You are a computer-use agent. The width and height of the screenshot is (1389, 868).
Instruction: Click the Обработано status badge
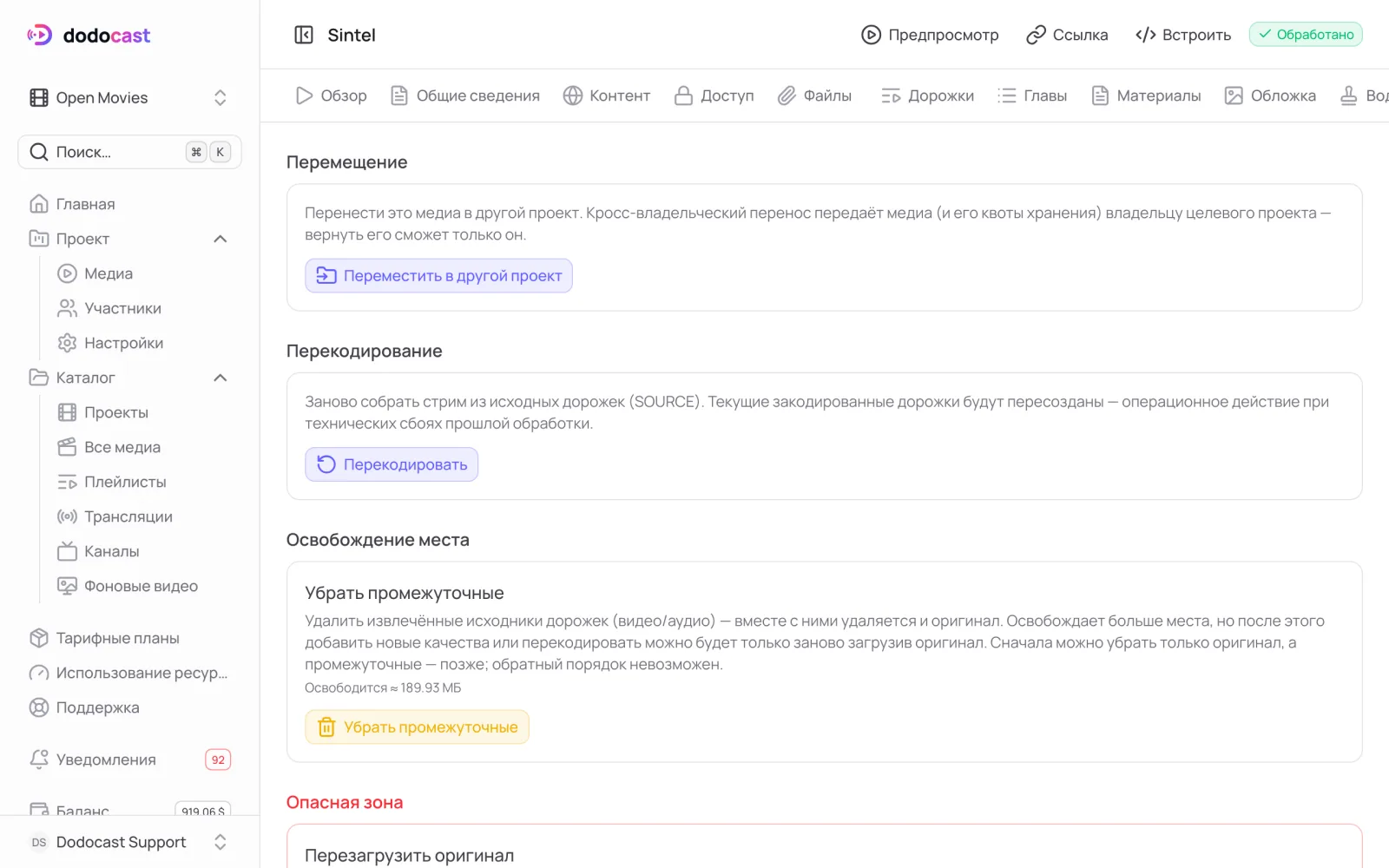tap(1306, 35)
